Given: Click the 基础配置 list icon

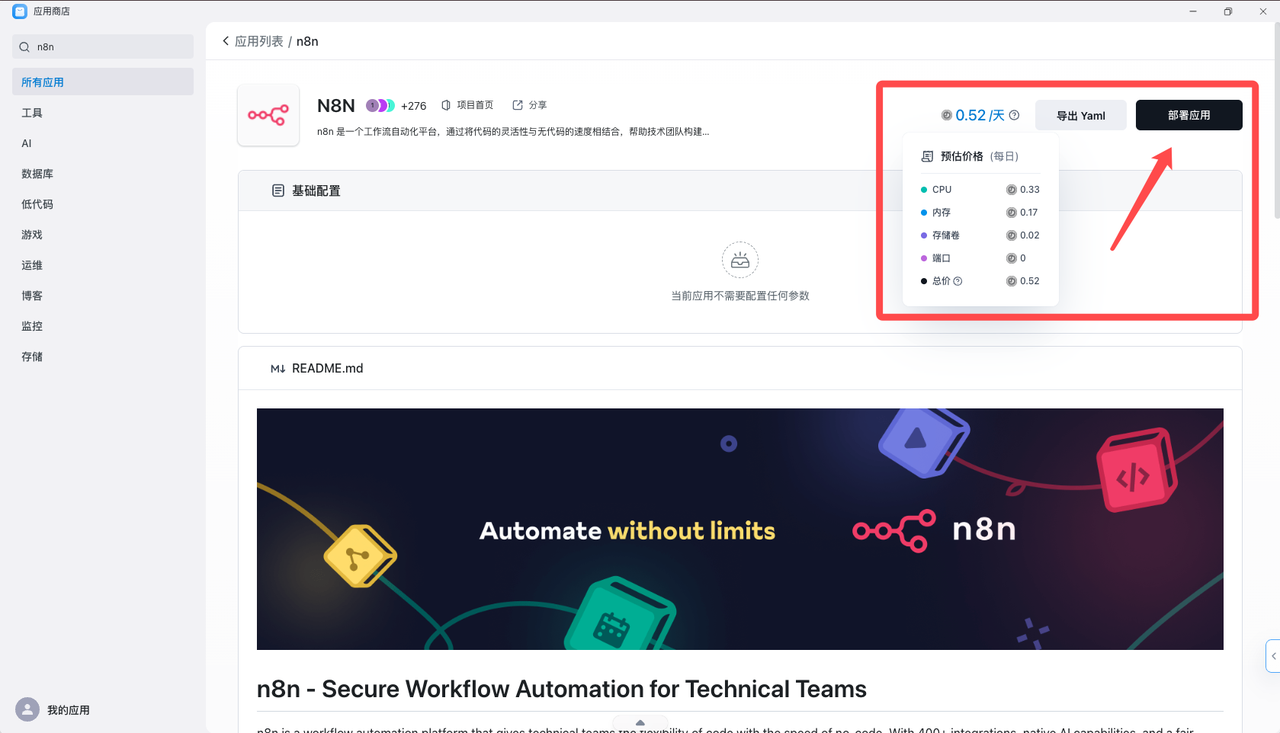Looking at the screenshot, I should (278, 190).
